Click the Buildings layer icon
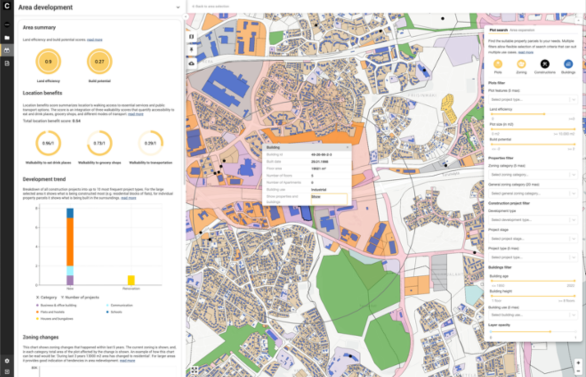 (568, 64)
